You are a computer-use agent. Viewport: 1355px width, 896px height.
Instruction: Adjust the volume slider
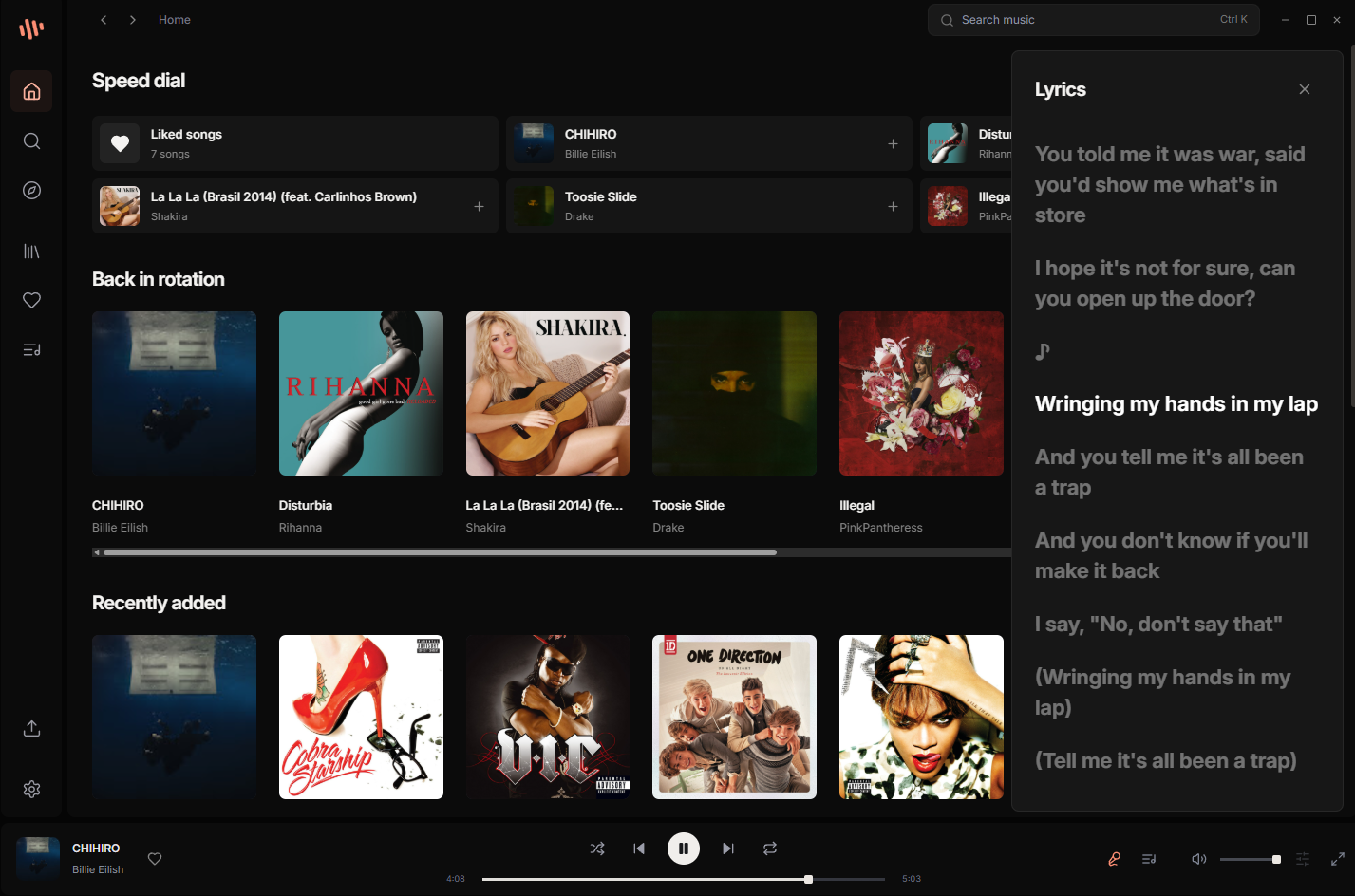pyautogui.click(x=1251, y=859)
